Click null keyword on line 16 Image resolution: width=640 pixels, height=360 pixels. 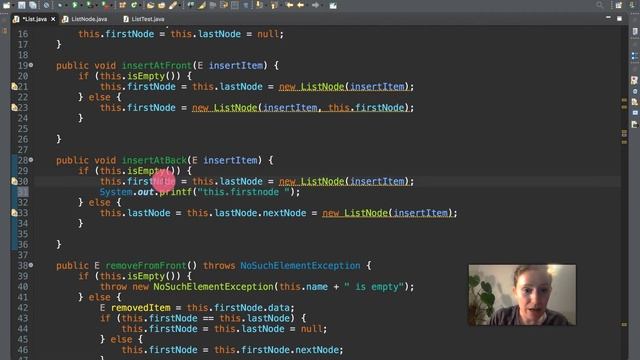268,34
